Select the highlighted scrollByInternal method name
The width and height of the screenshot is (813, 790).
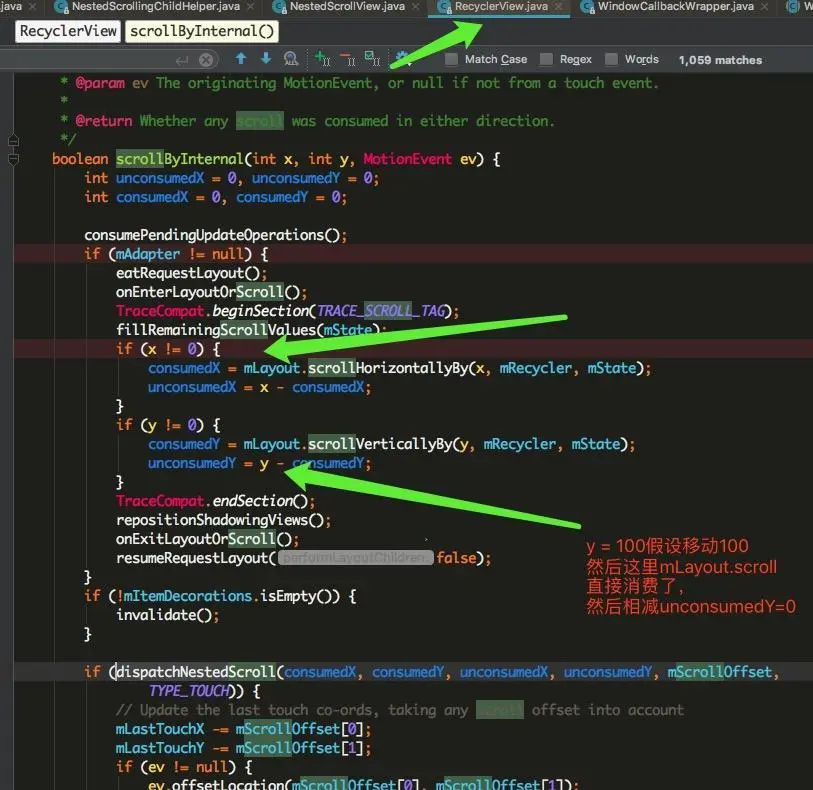tap(177, 158)
